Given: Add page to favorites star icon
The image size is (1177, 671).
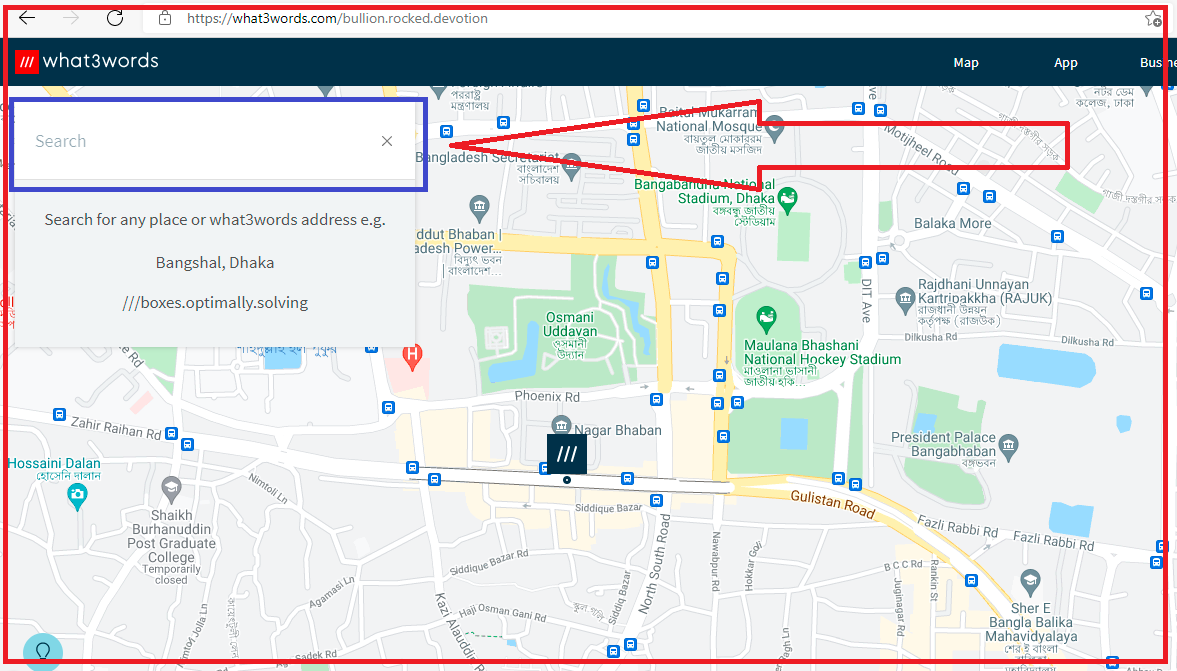Looking at the screenshot, I should 1153,19.
